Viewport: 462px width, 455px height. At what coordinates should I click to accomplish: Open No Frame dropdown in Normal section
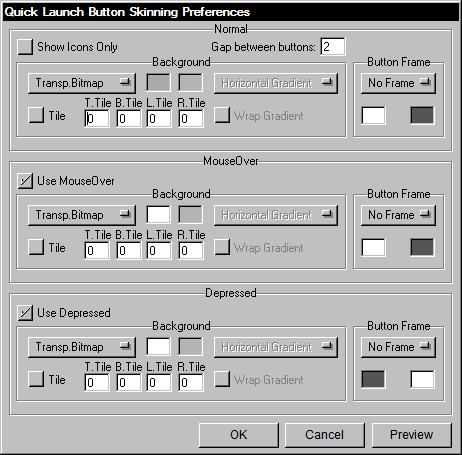click(x=398, y=83)
